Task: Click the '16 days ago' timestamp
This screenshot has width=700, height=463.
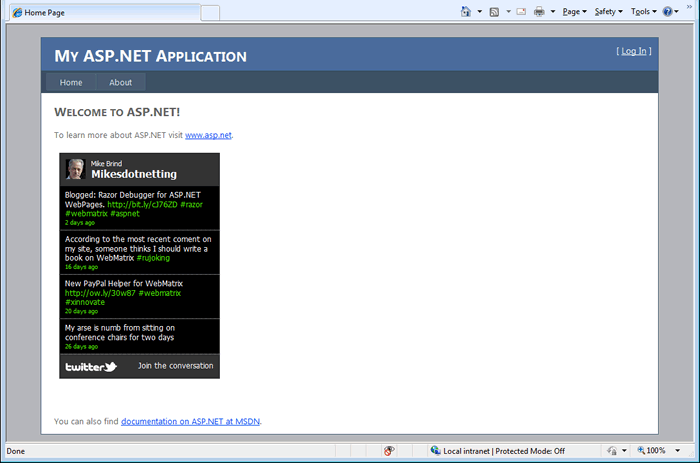Action: [x=81, y=267]
